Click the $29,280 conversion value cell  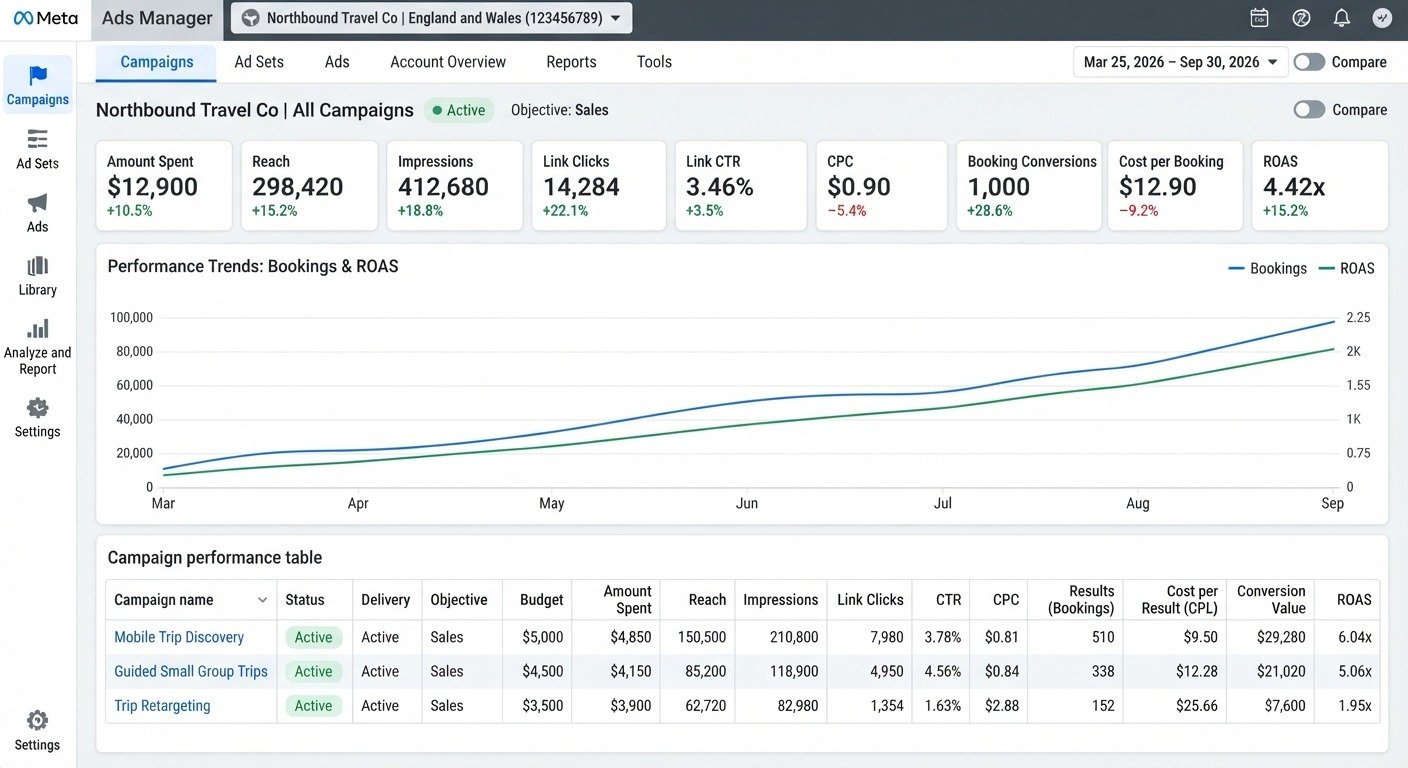[1279, 637]
